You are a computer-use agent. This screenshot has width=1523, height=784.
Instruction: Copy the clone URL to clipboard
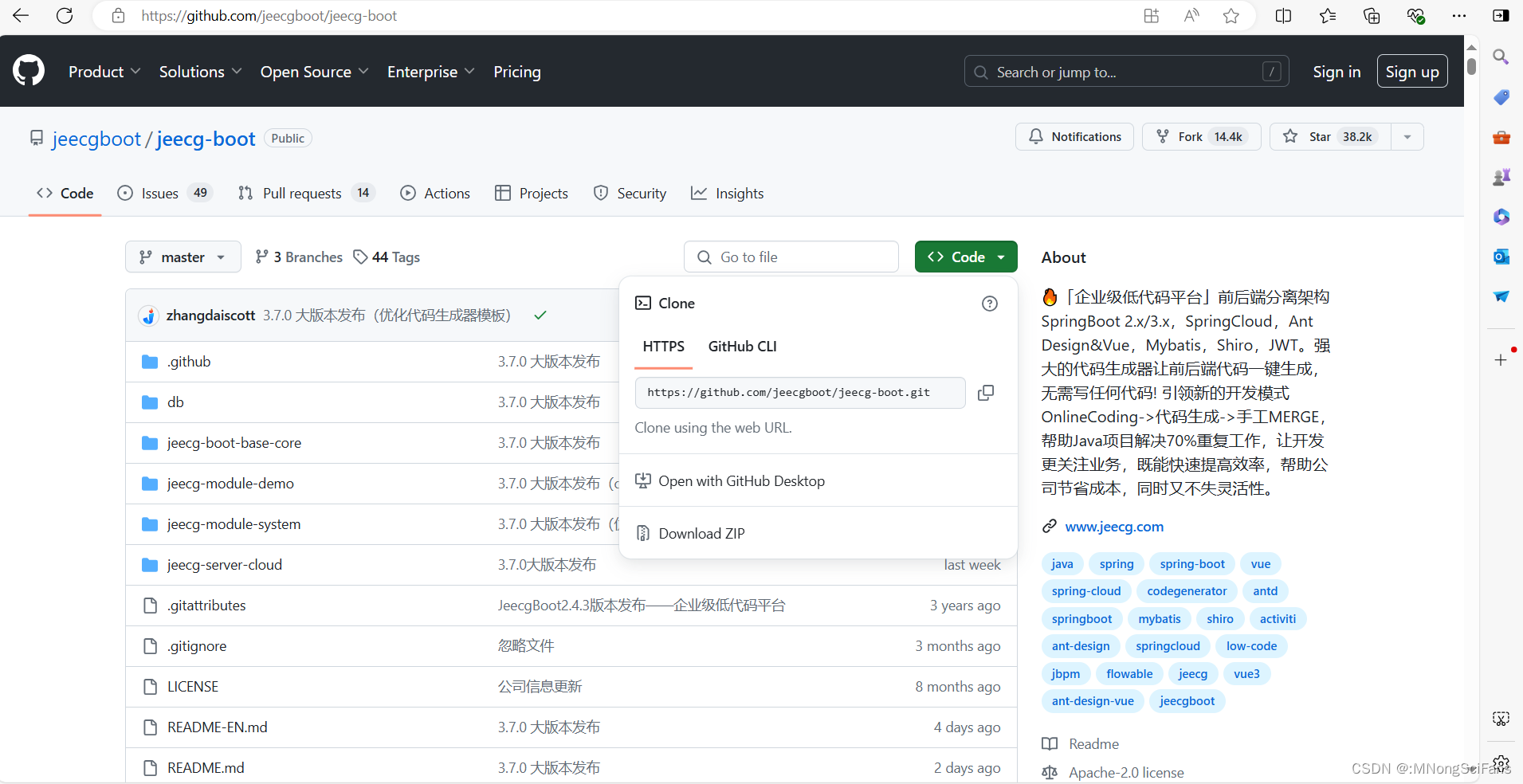click(986, 393)
